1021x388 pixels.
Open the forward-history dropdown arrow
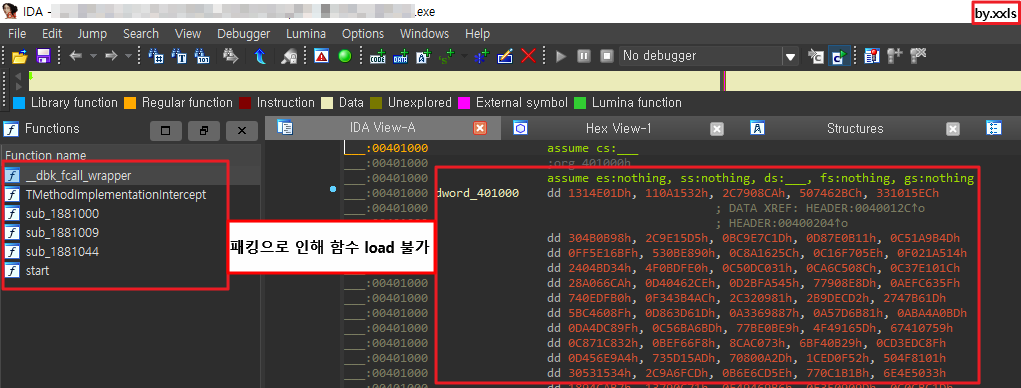point(128,56)
